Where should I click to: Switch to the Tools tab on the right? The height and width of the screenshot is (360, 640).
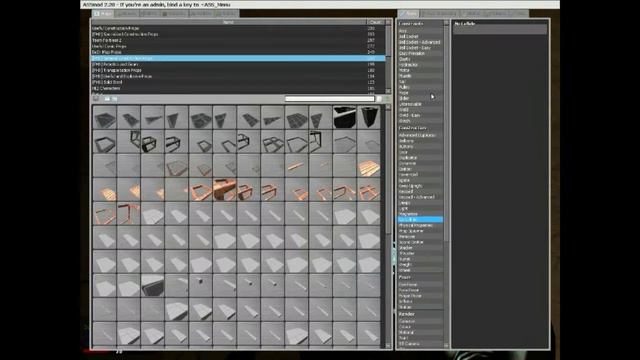tap(408, 13)
